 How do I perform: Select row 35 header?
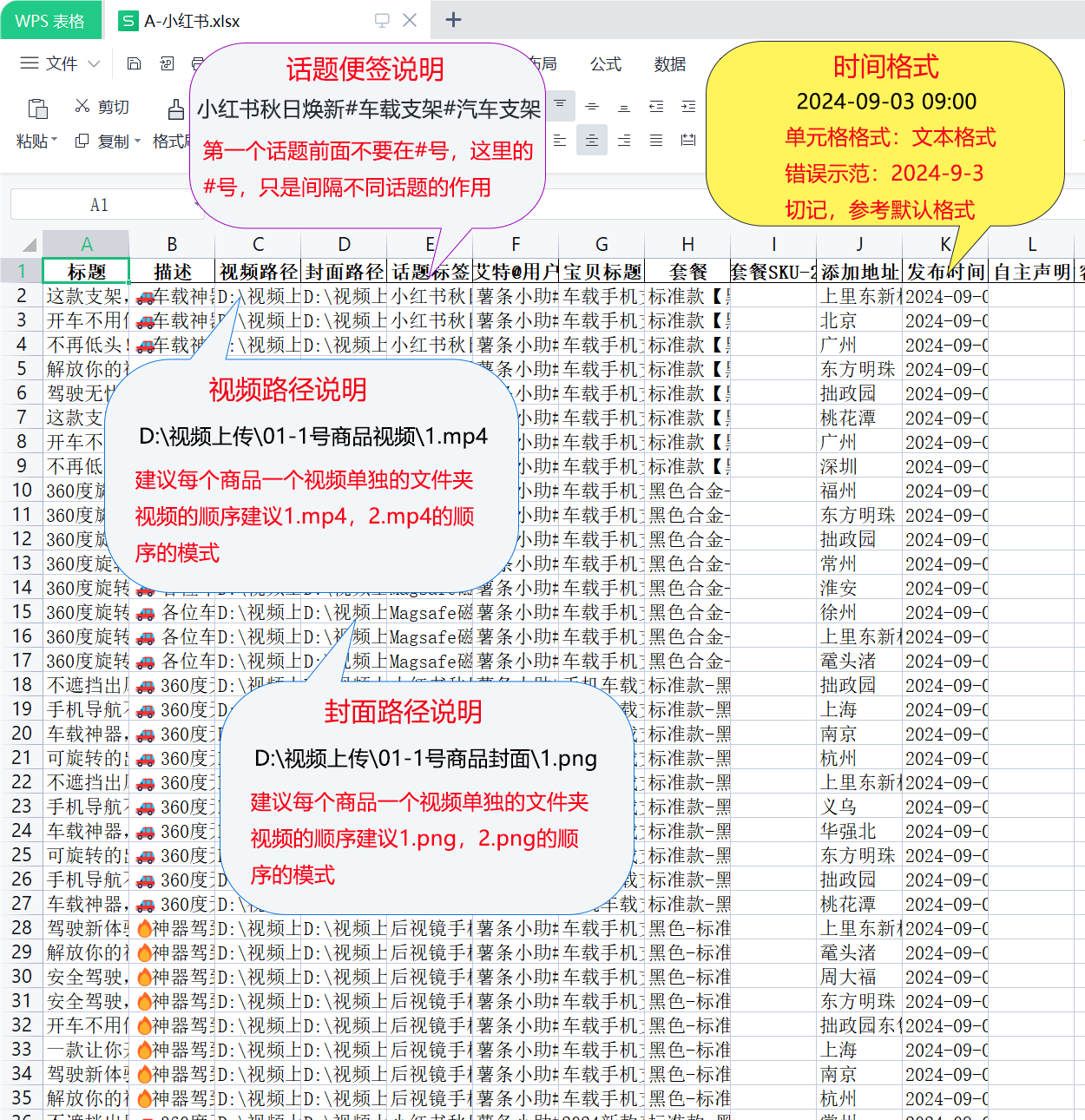(21, 1098)
